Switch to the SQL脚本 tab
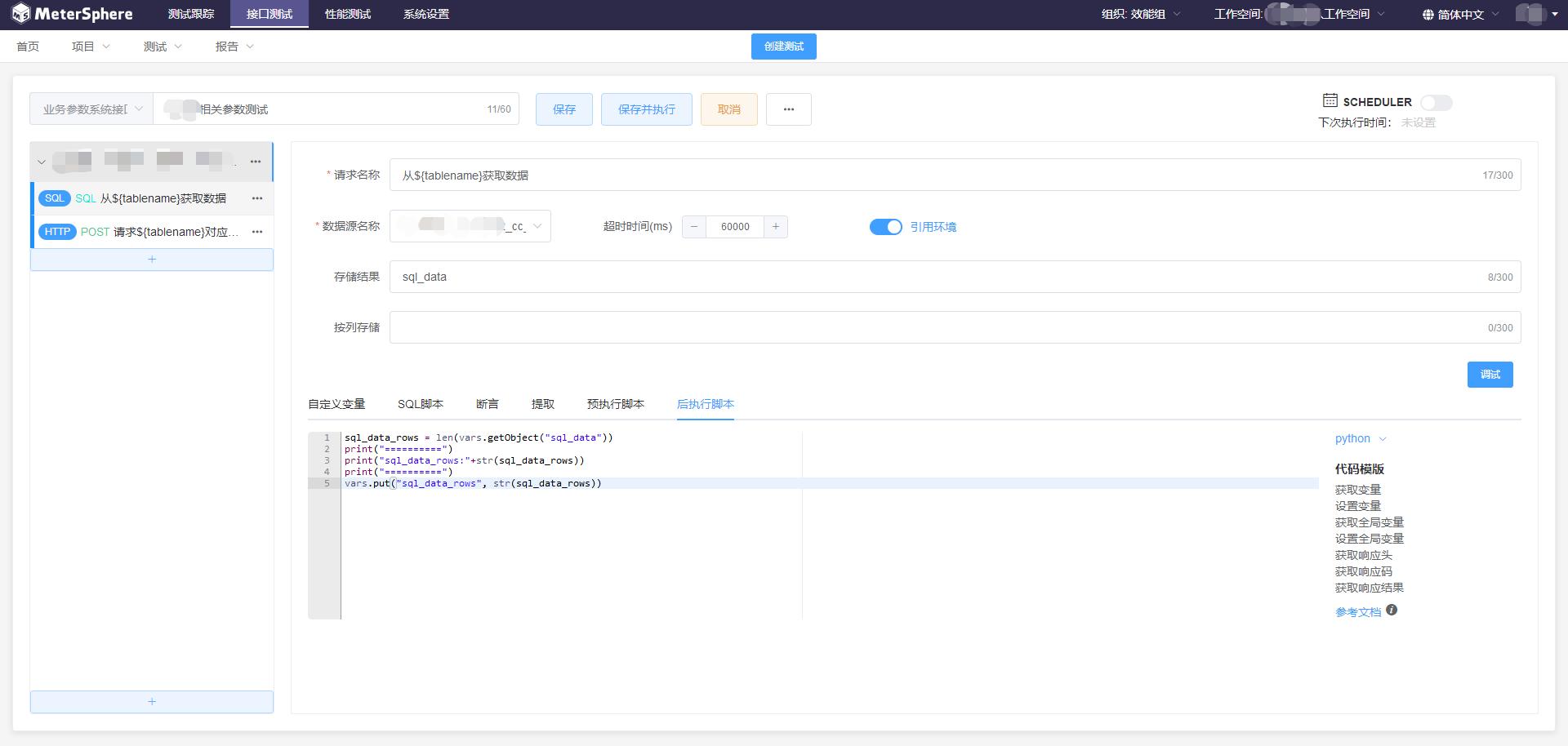Viewport: 1568px width, 746px height. [421, 404]
